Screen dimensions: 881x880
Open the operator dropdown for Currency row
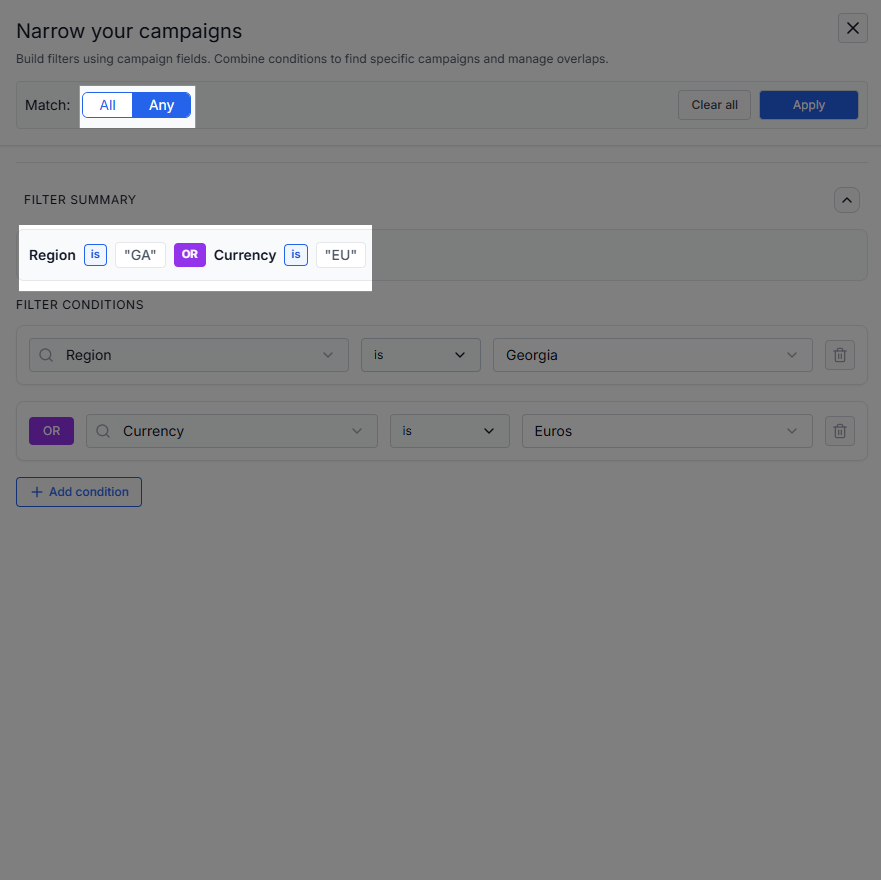coord(449,431)
